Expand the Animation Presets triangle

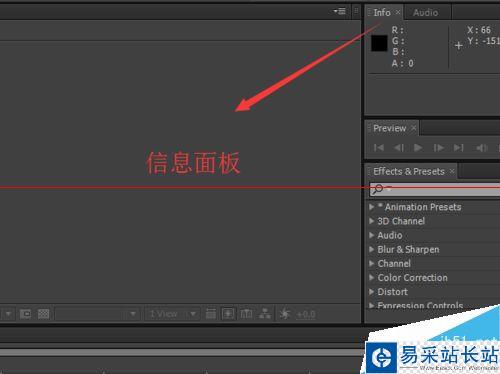tap(372, 207)
